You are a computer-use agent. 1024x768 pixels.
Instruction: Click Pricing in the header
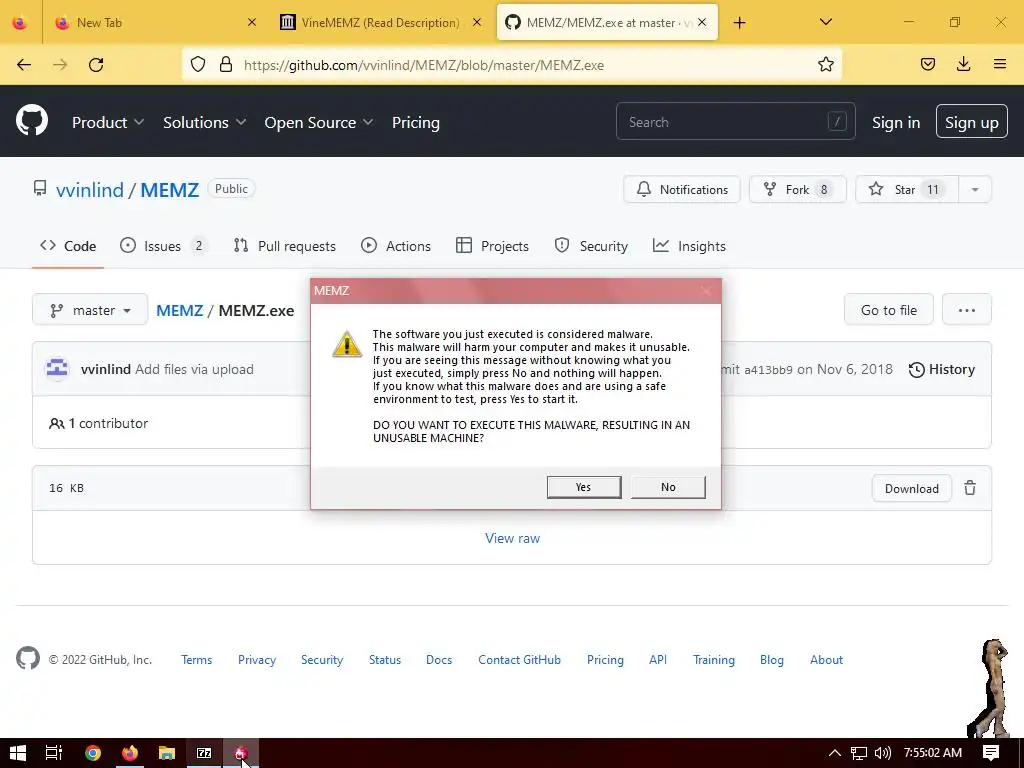click(x=416, y=122)
